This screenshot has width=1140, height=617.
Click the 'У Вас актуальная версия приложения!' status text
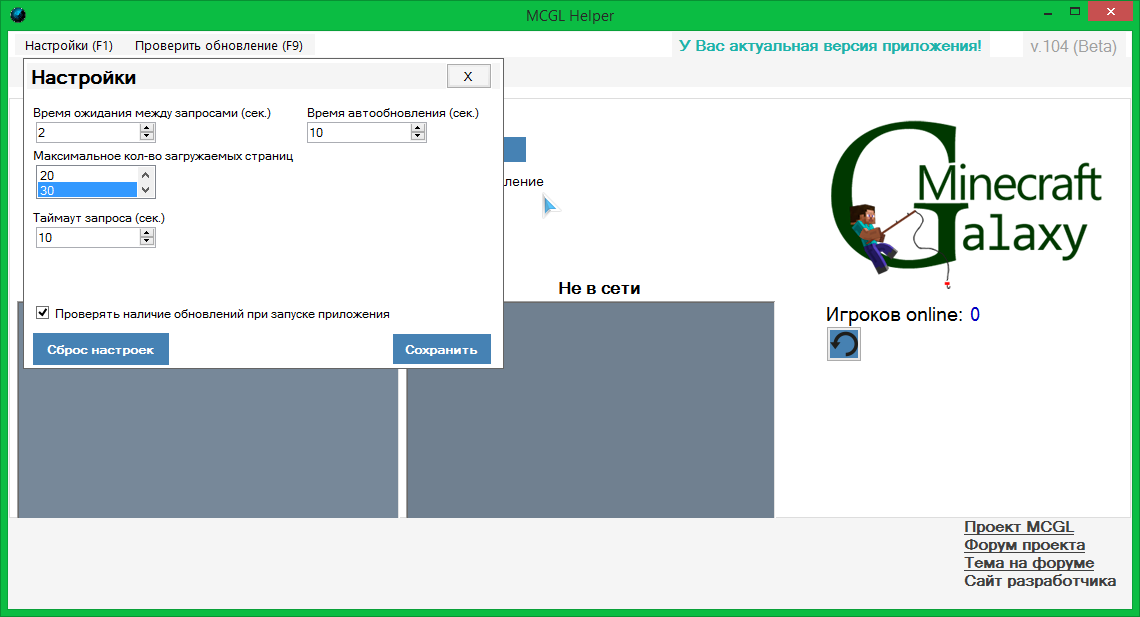pos(830,46)
